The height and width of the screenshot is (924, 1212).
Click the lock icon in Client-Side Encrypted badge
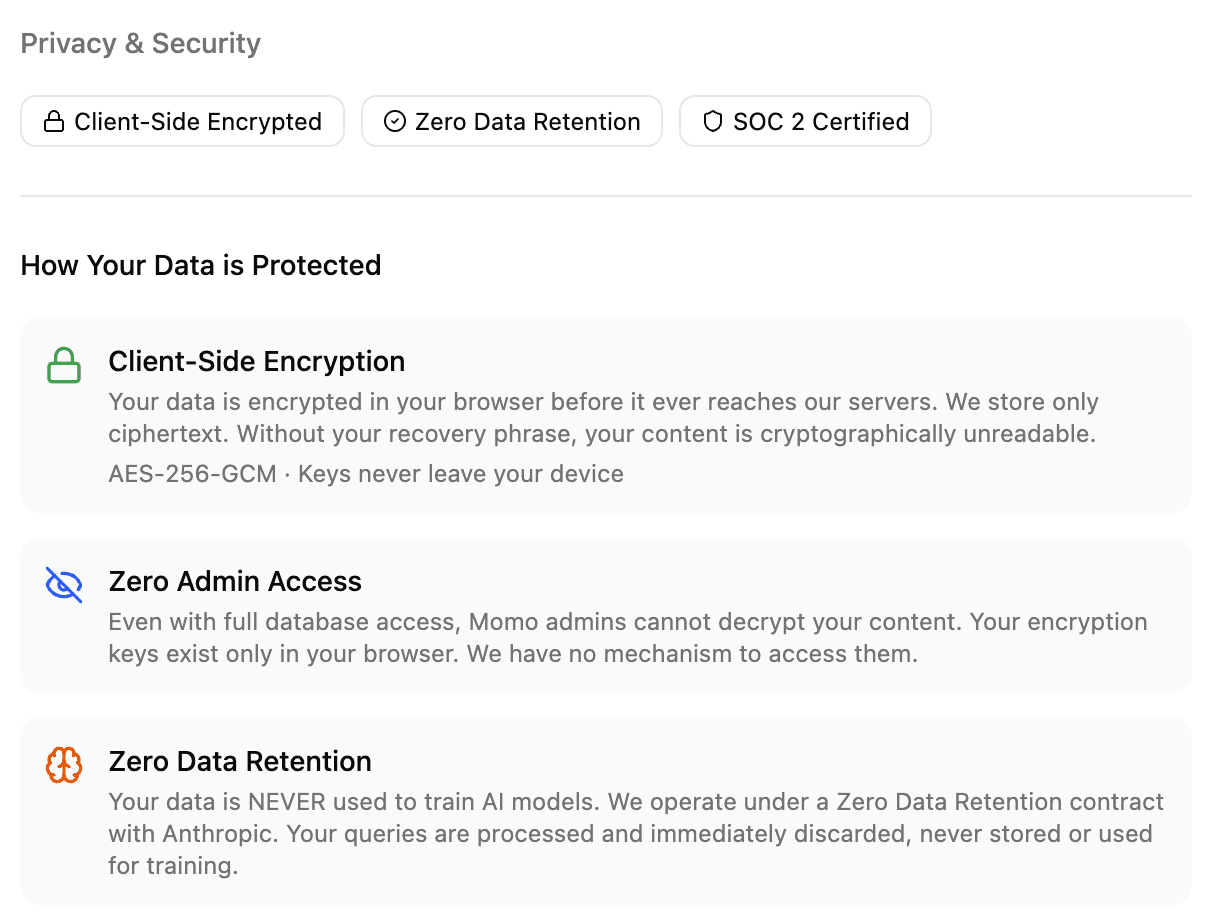[54, 122]
